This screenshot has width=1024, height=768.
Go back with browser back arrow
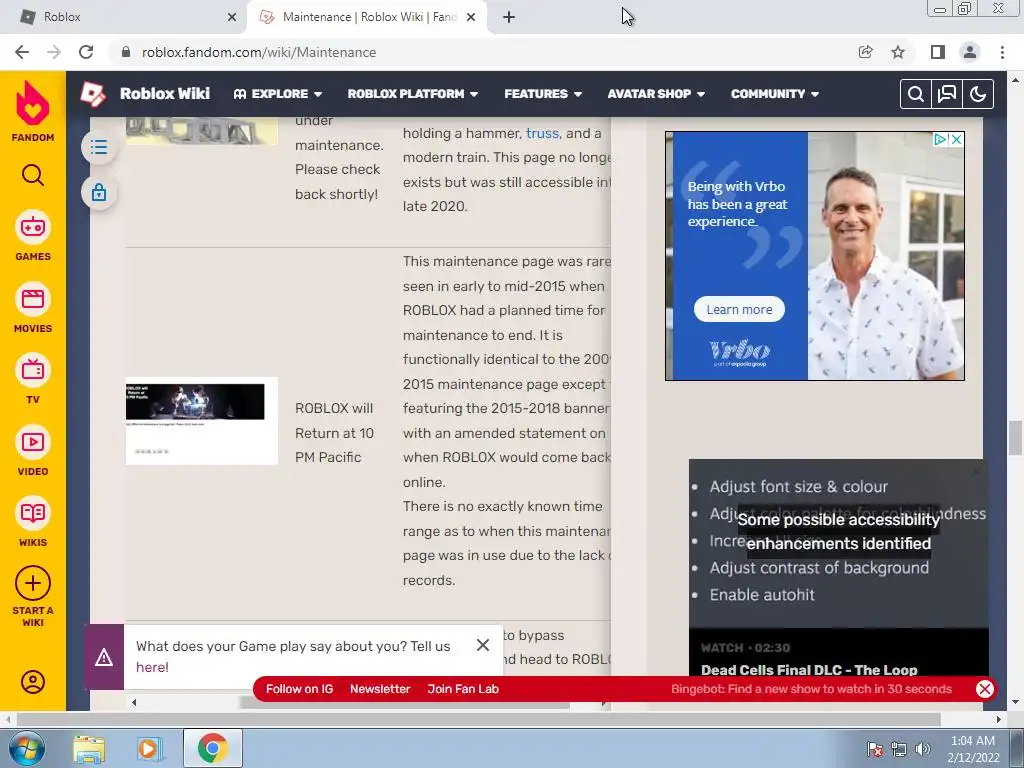point(22,52)
